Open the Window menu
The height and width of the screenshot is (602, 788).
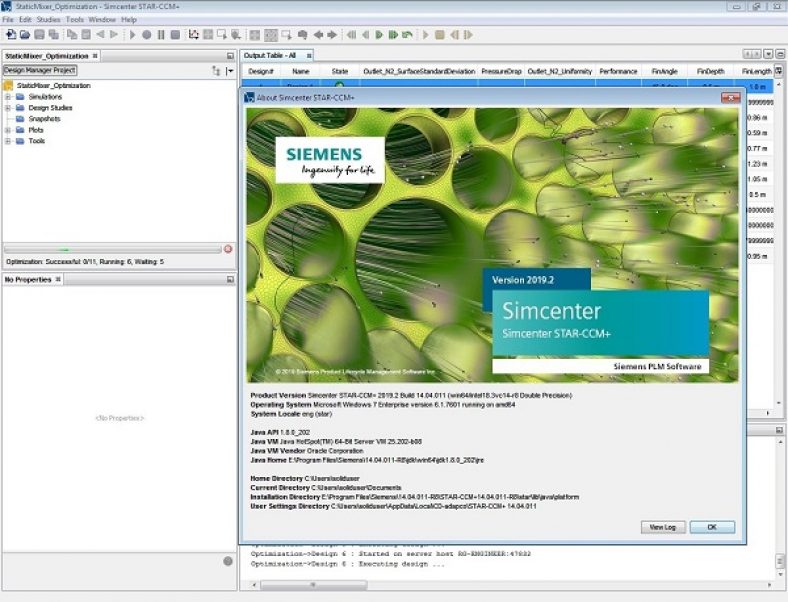click(102, 20)
